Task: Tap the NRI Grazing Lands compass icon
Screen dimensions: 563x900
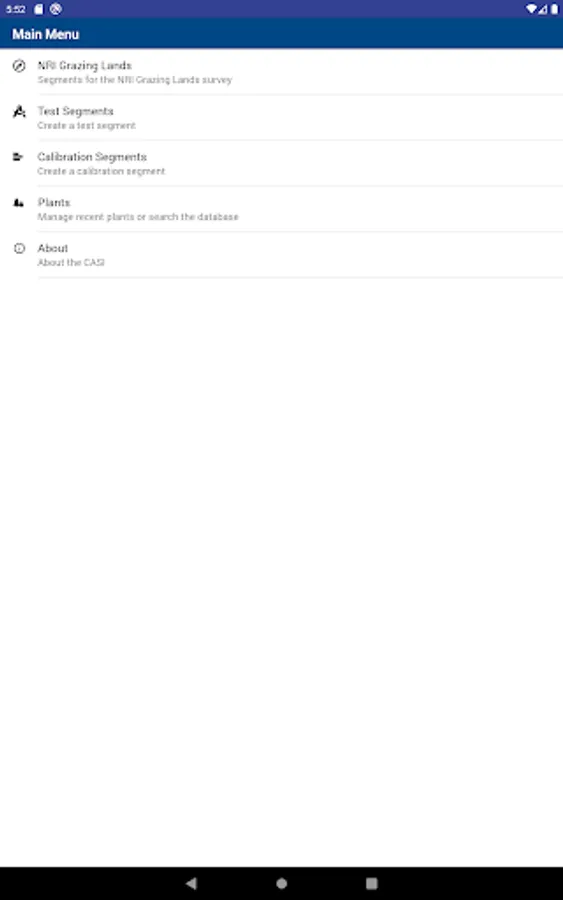Action: 19,66
